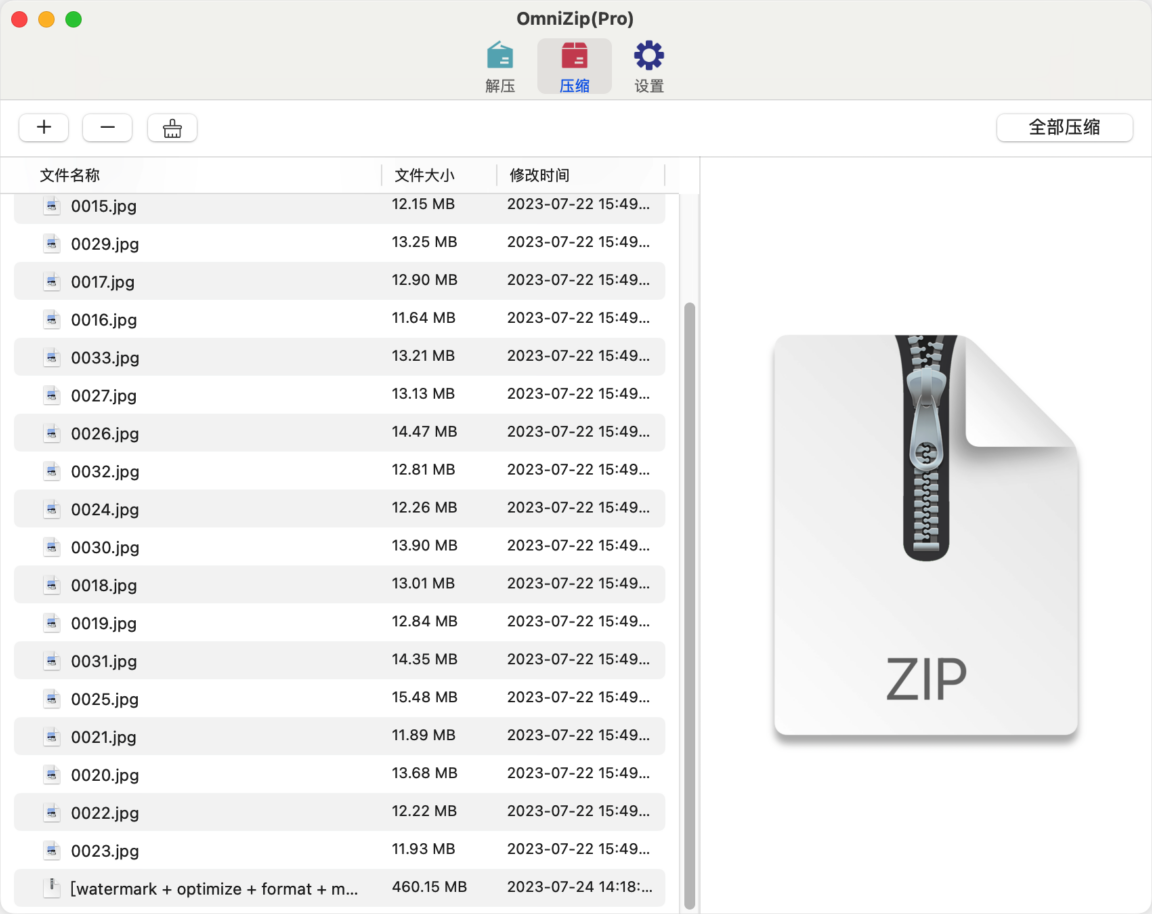The image size is (1152, 914).
Task: Sort by the 文件大小 column header
Action: 425,175
